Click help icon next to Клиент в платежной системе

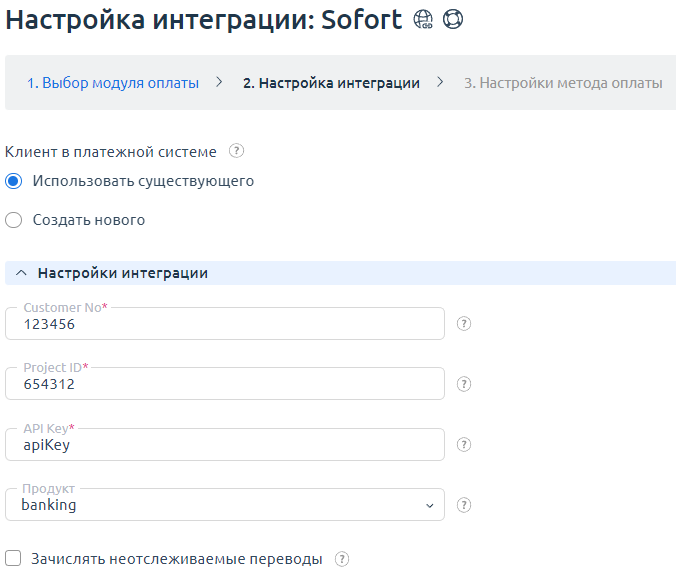click(x=236, y=152)
